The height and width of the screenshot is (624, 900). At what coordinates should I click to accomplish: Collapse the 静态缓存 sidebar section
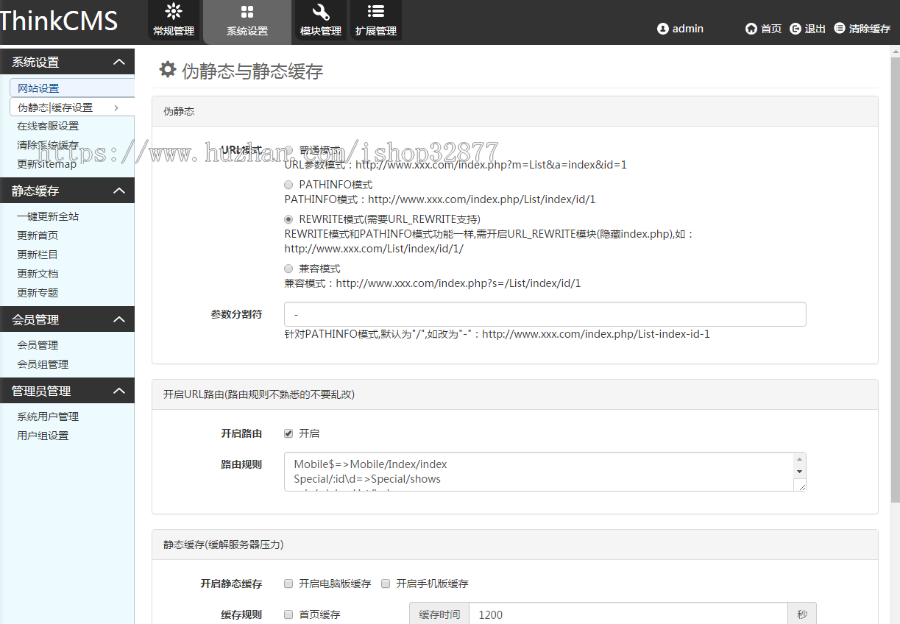(x=119, y=191)
